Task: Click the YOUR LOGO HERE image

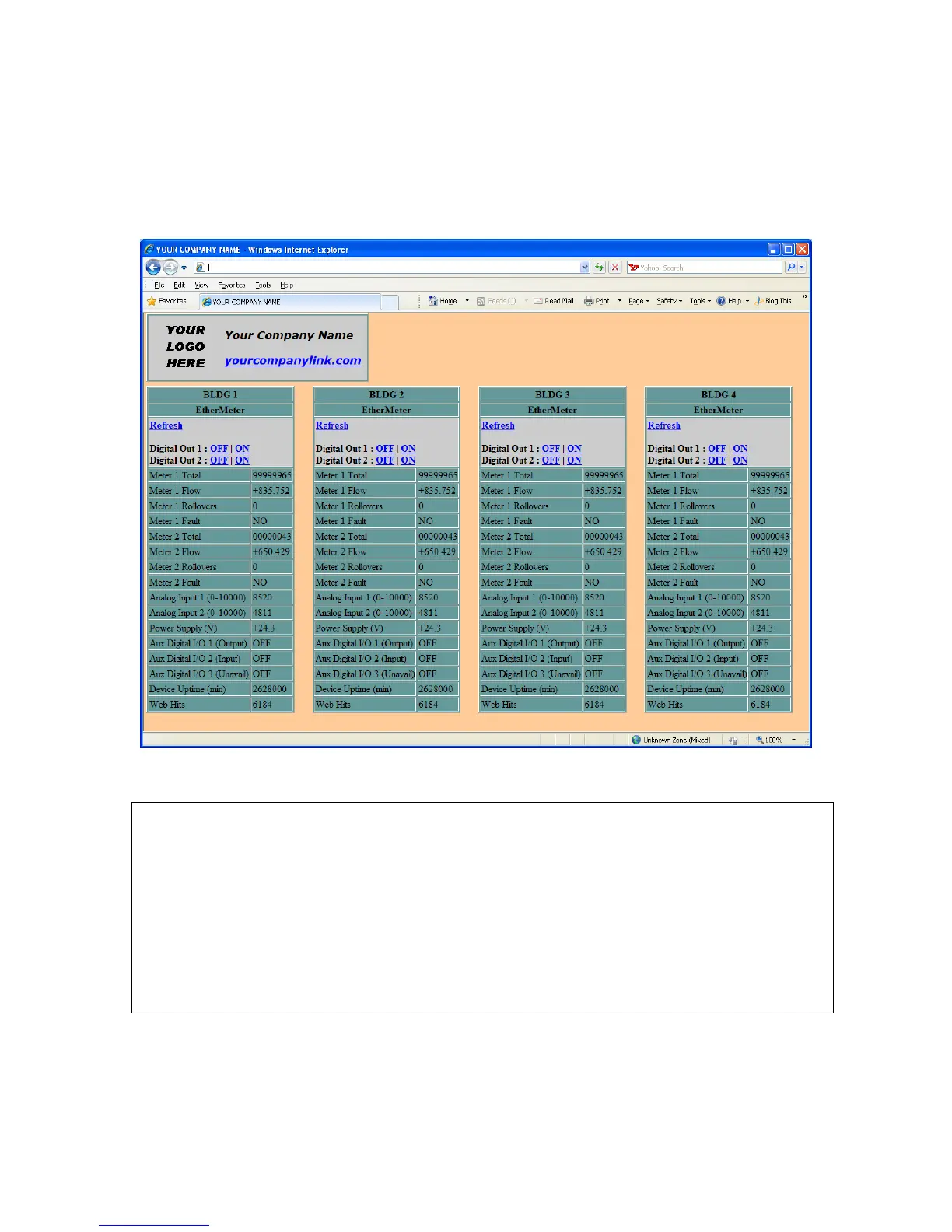Action: pos(186,347)
